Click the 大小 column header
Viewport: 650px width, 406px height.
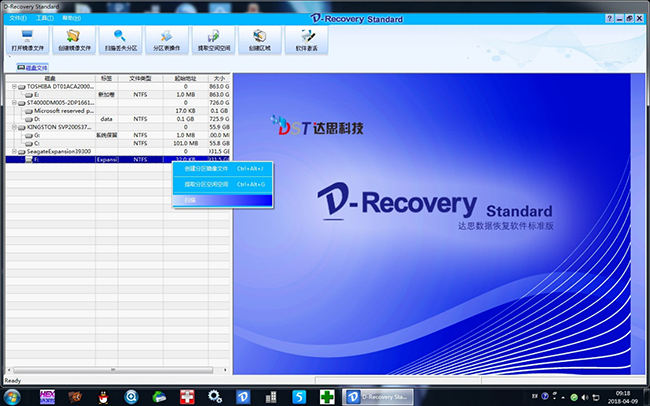tap(219, 78)
